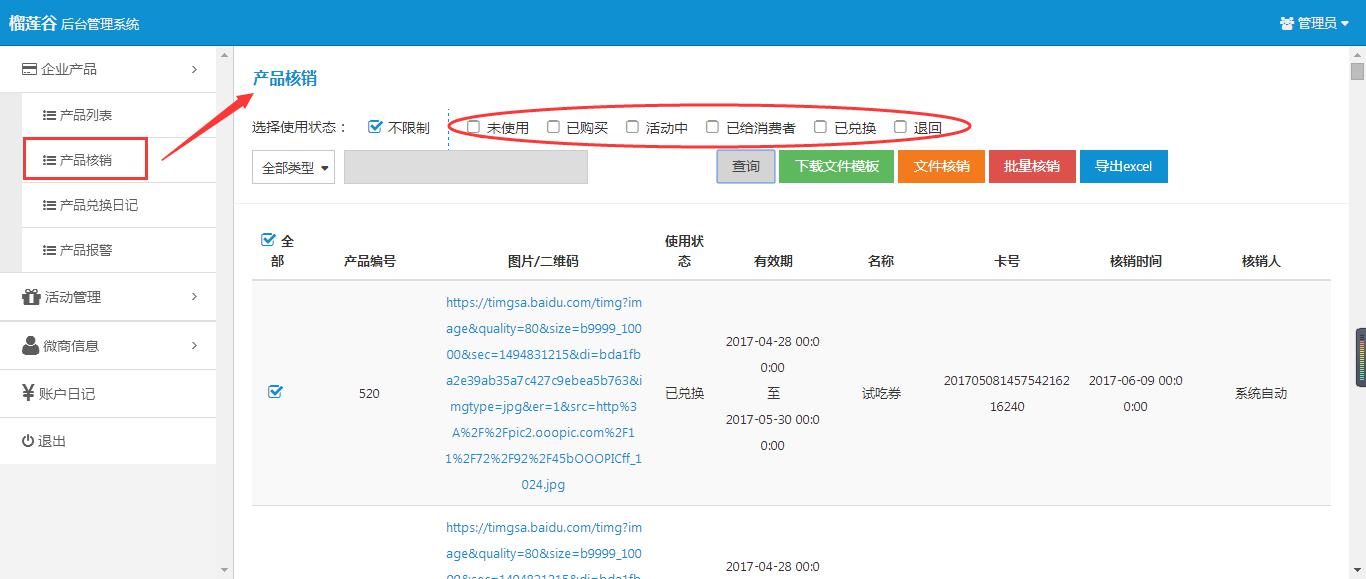Select the 退回 status checkbox

[900, 127]
